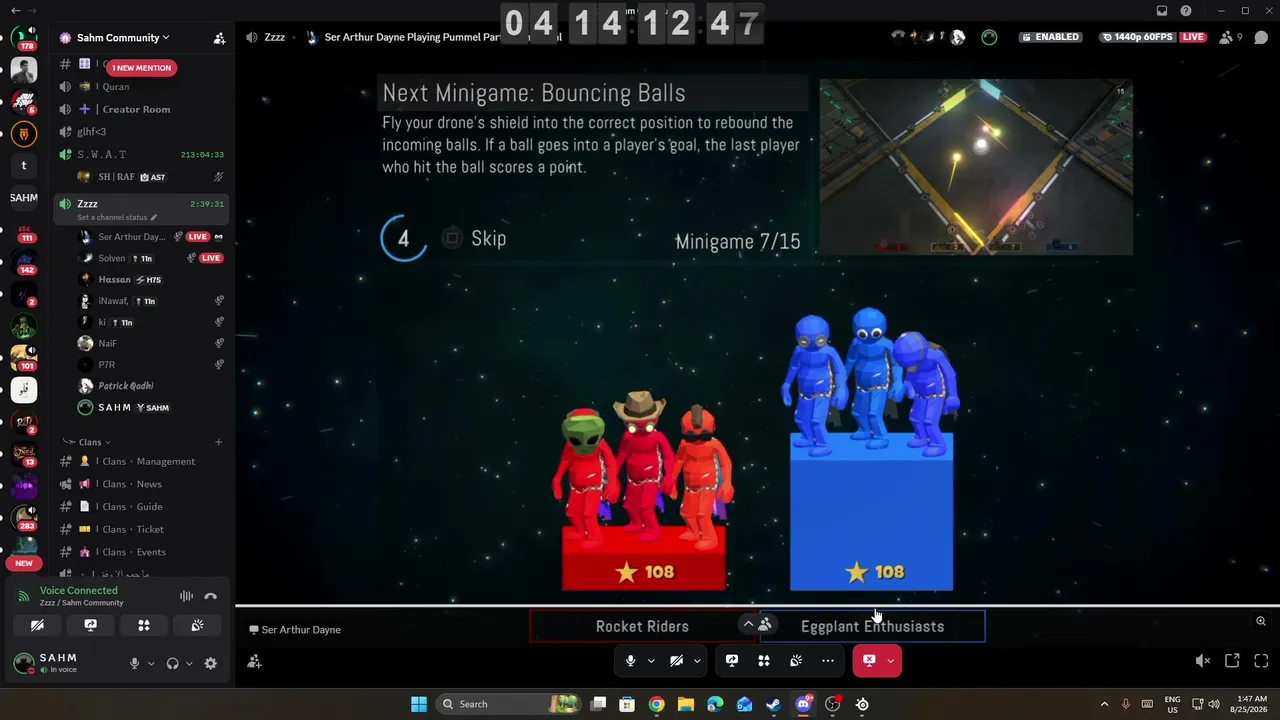Unmute the stream volume
The image size is (1280, 720).
click(1203, 660)
